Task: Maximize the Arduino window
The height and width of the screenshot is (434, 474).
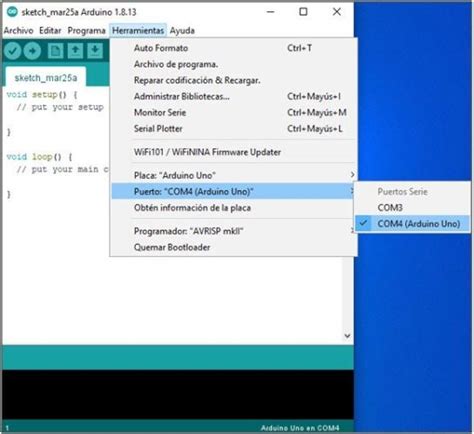Action: (x=303, y=12)
